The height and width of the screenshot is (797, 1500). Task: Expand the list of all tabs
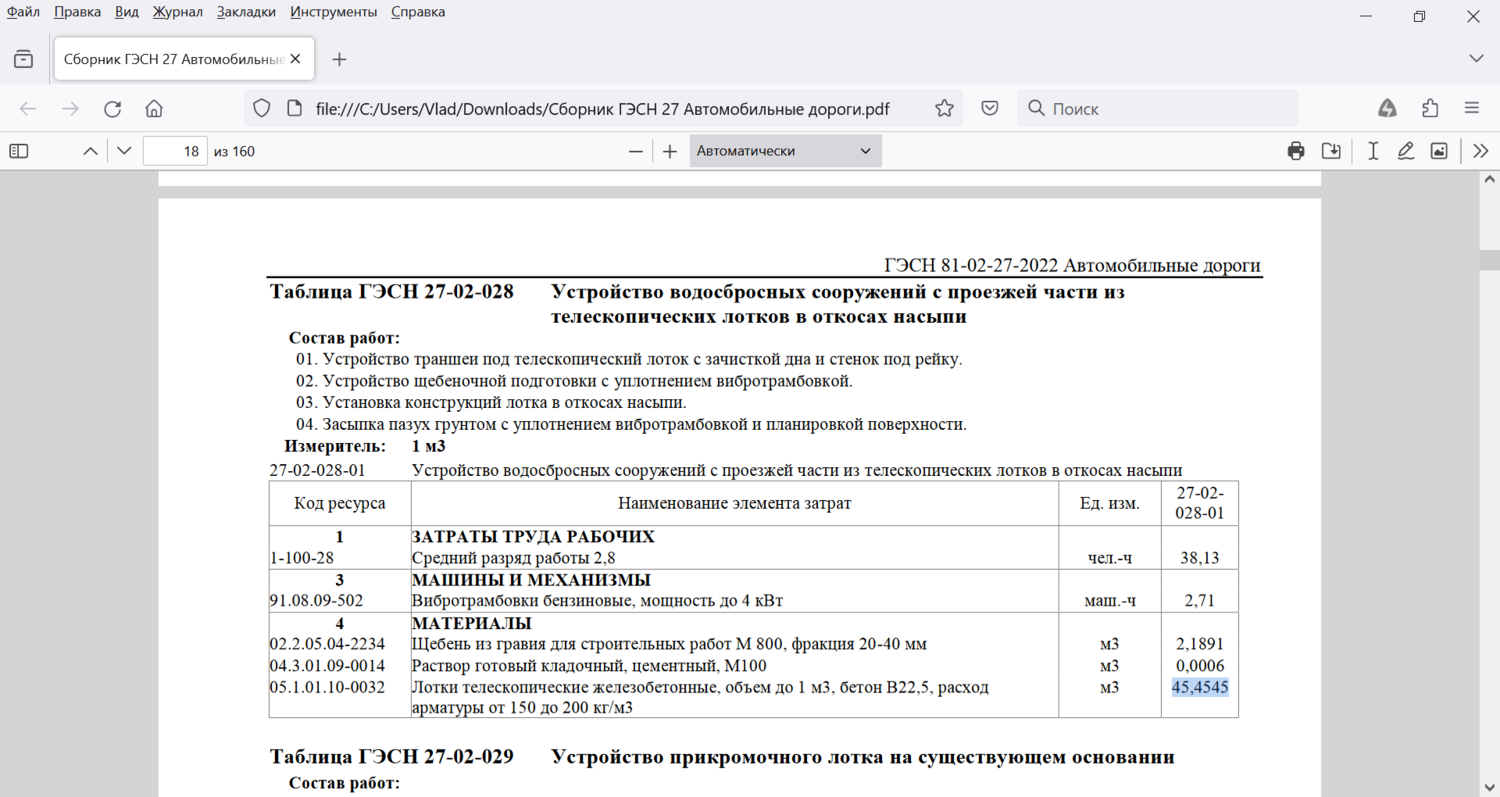1476,59
